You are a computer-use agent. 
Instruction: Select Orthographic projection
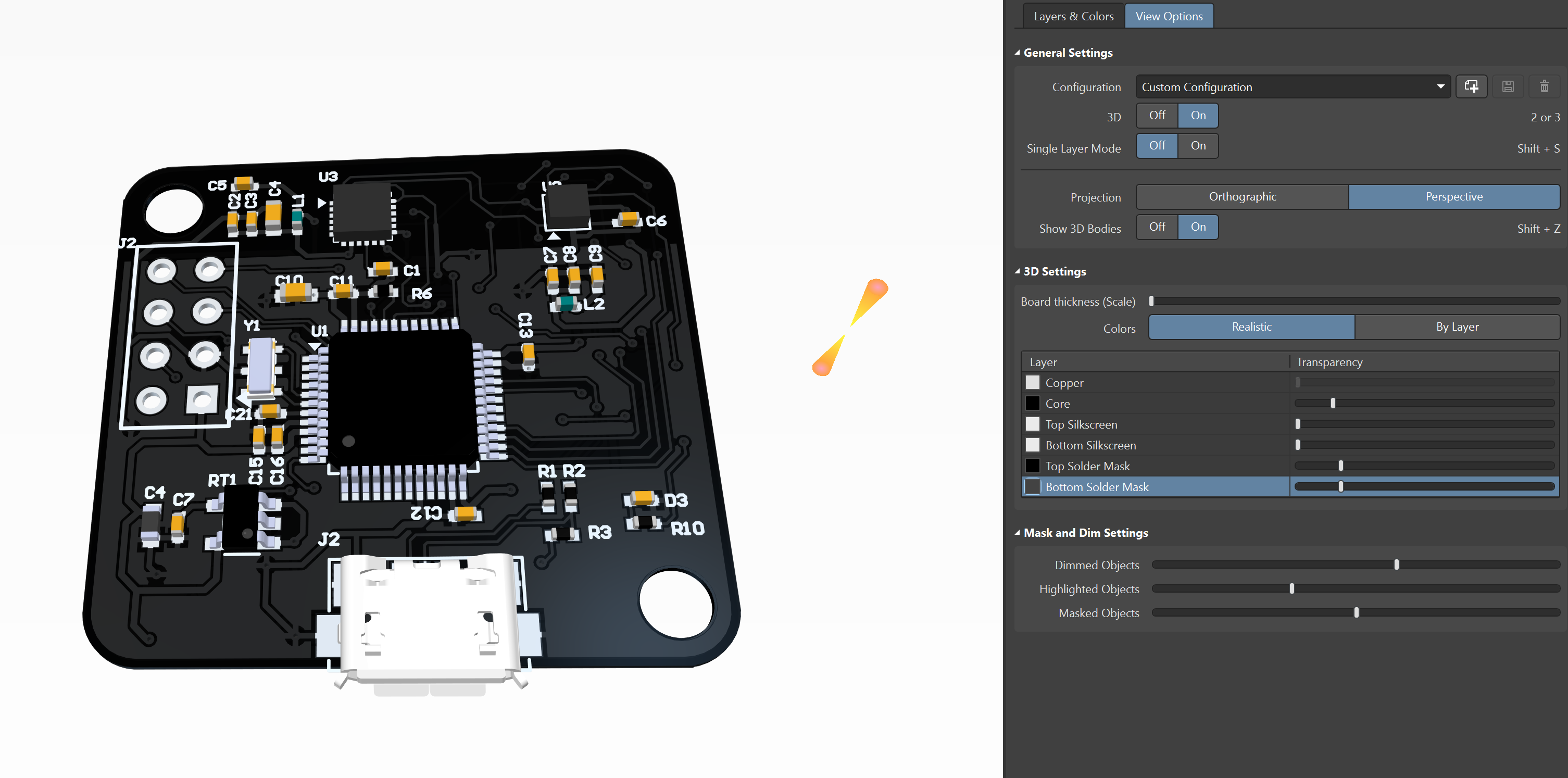(x=1241, y=197)
